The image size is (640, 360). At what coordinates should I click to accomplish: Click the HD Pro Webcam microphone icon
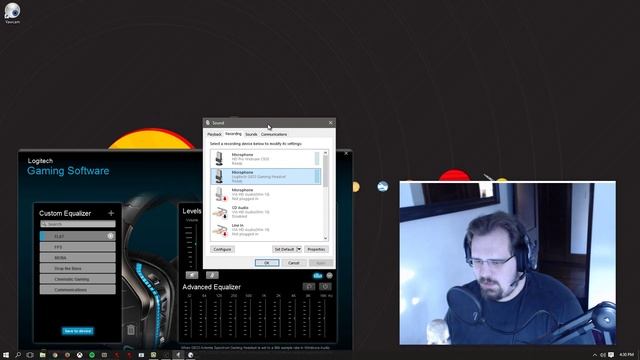coord(219,158)
